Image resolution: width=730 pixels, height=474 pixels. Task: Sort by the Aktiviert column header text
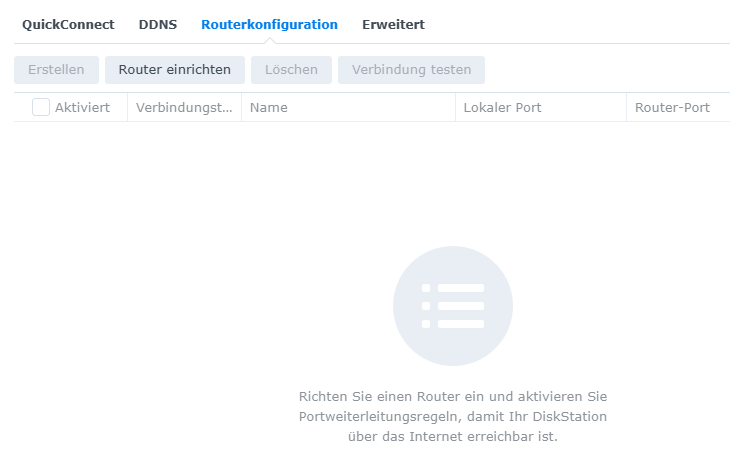(x=82, y=107)
